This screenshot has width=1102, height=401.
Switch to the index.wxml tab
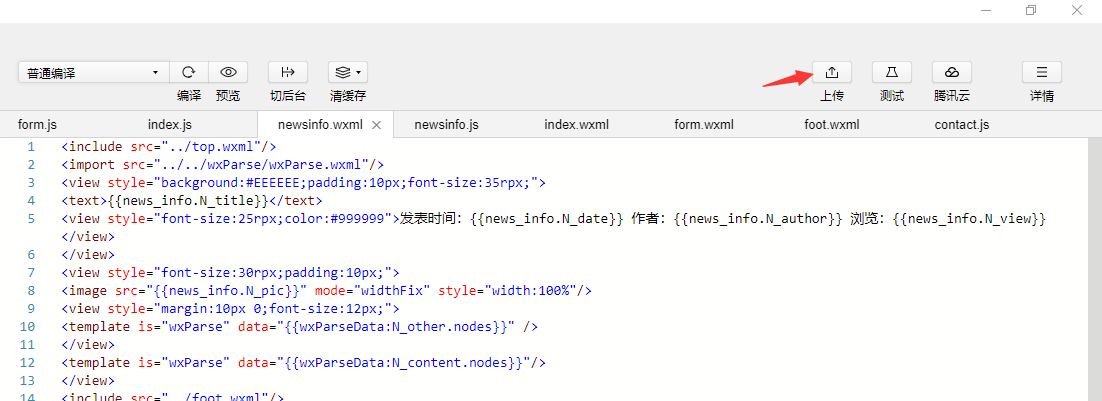[x=576, y=125]
